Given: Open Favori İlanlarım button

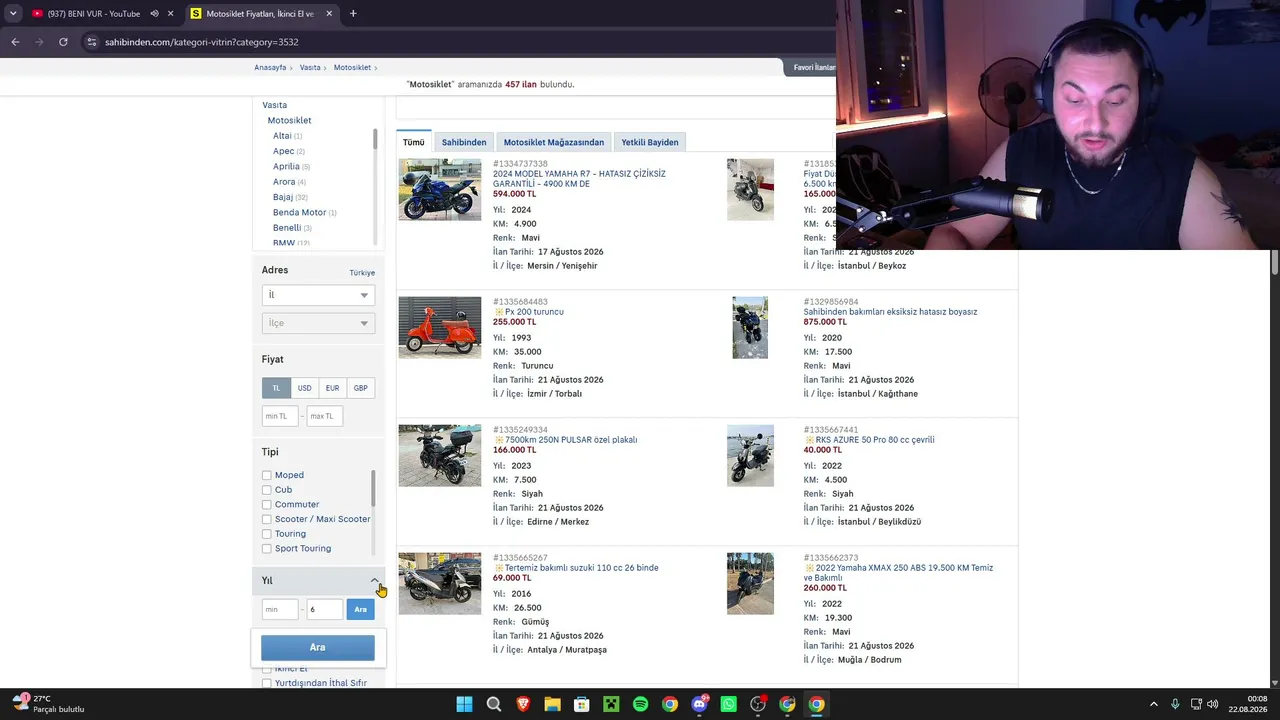Looking at the screenshot, I should [812, 67].
